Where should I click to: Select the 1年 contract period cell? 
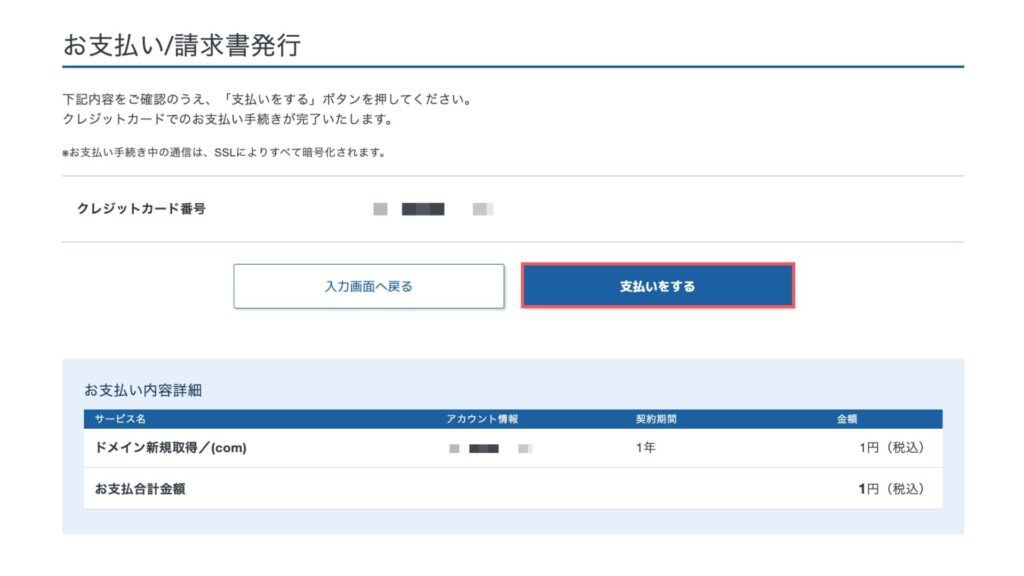645,448
